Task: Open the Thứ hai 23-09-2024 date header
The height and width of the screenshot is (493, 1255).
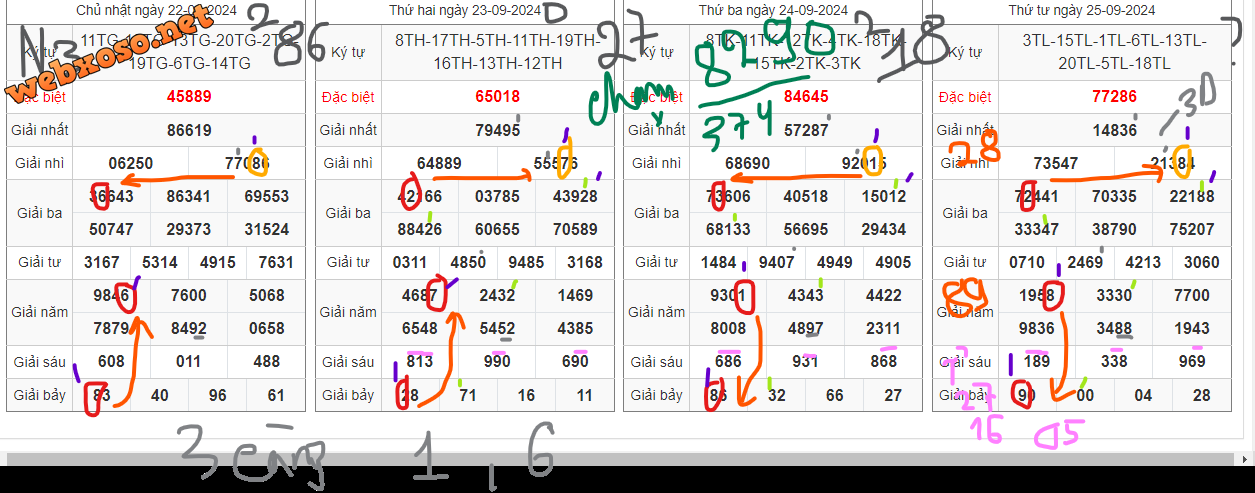Action: pos(464,11)
